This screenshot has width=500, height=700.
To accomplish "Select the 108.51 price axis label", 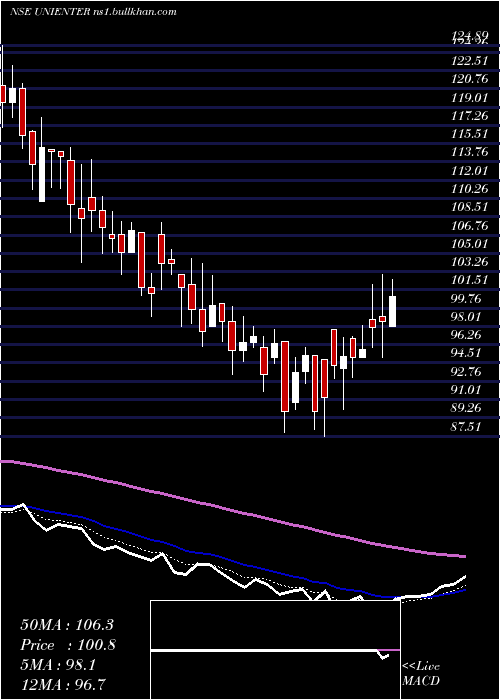I will pyautogui.click(x=469, y=208).
